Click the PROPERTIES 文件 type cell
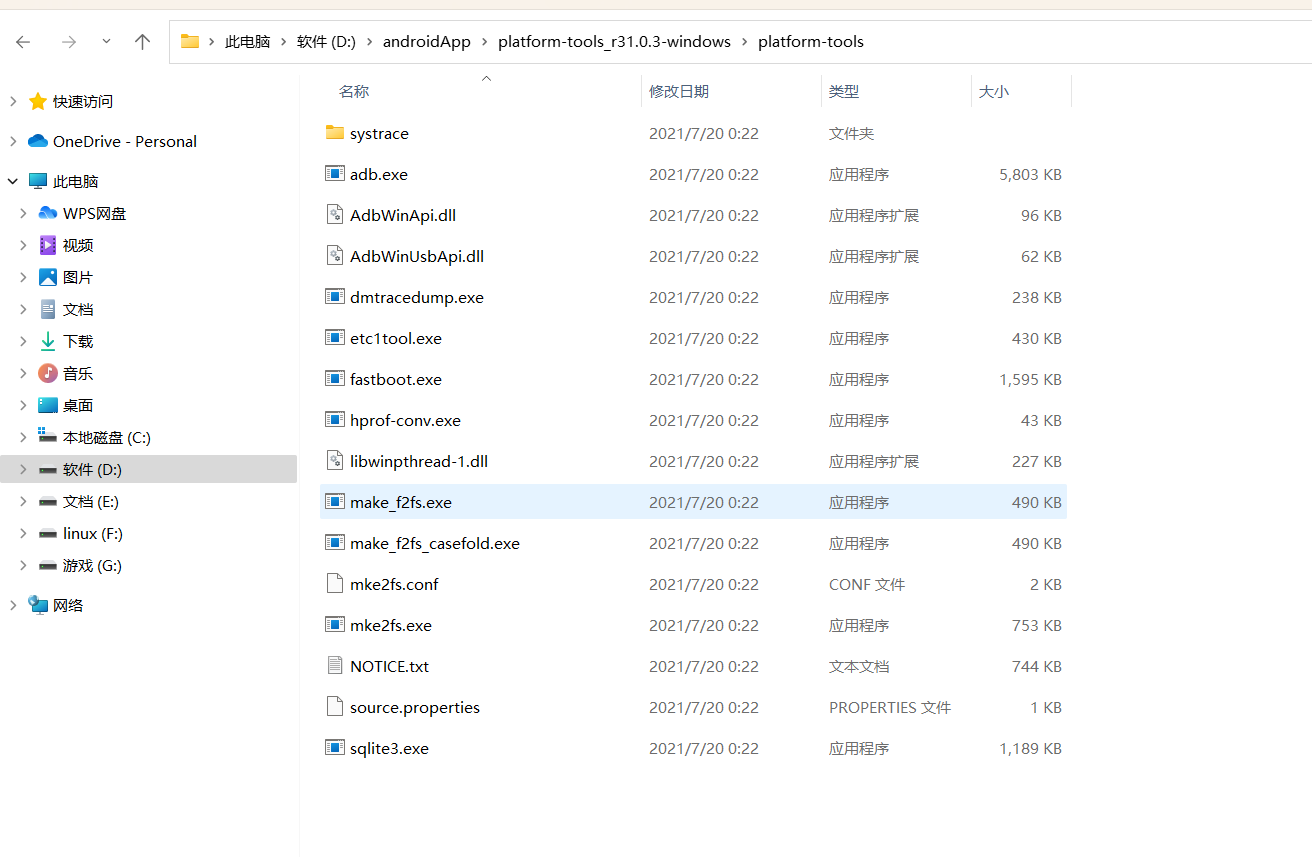The width and height of the screenshot is (1312, 857). [890, 707]
